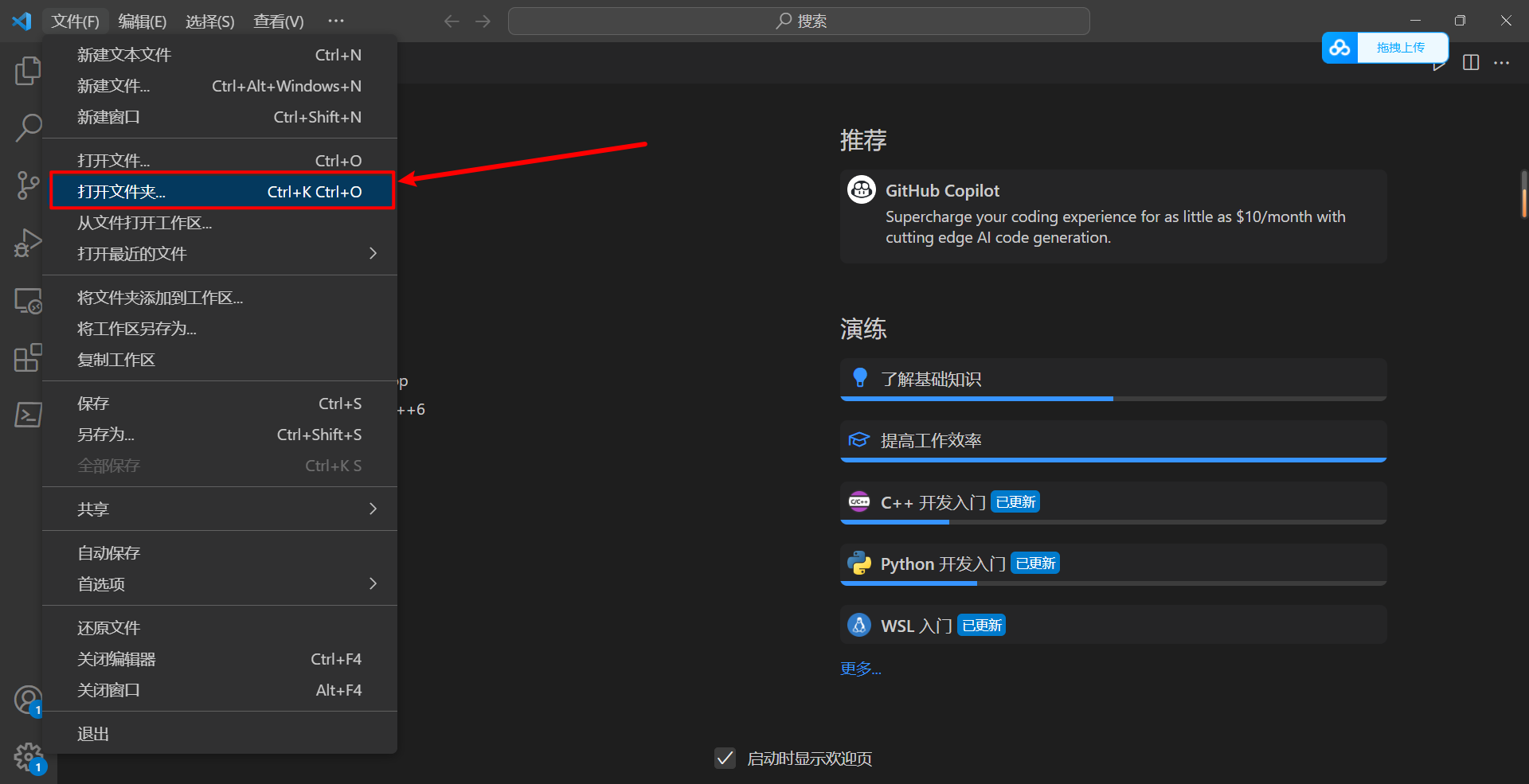This screenshot has width=1529, height=784.
Task: Open the WSL 入门 walkthrough
Action: tap(1113, 626)
